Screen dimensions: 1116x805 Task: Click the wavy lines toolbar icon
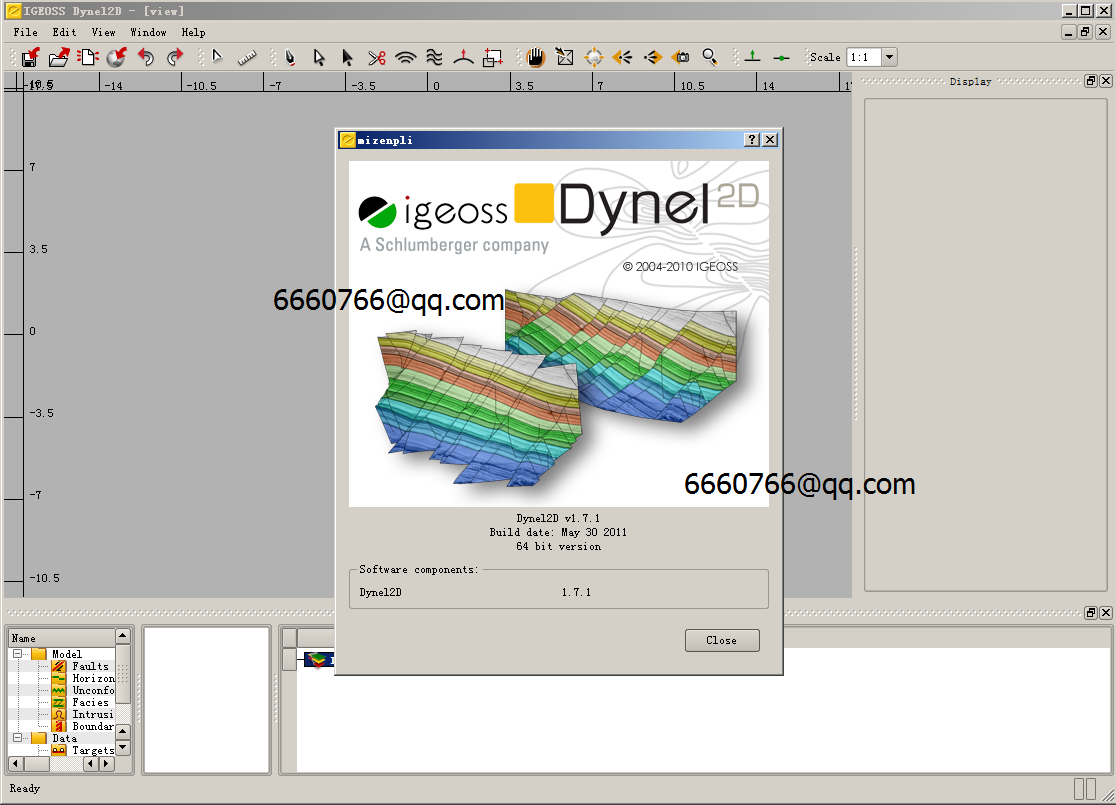click(x=434, y=58)
